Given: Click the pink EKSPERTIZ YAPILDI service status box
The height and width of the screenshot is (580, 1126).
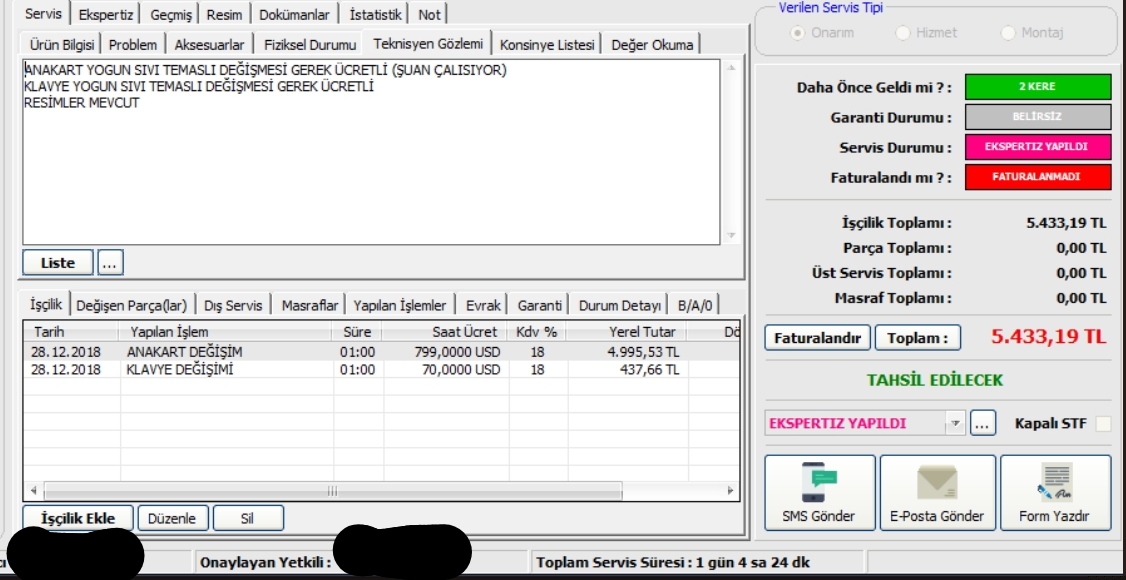Looking at the screenshot, I should pyautogui.click(x=1038, y=146).
